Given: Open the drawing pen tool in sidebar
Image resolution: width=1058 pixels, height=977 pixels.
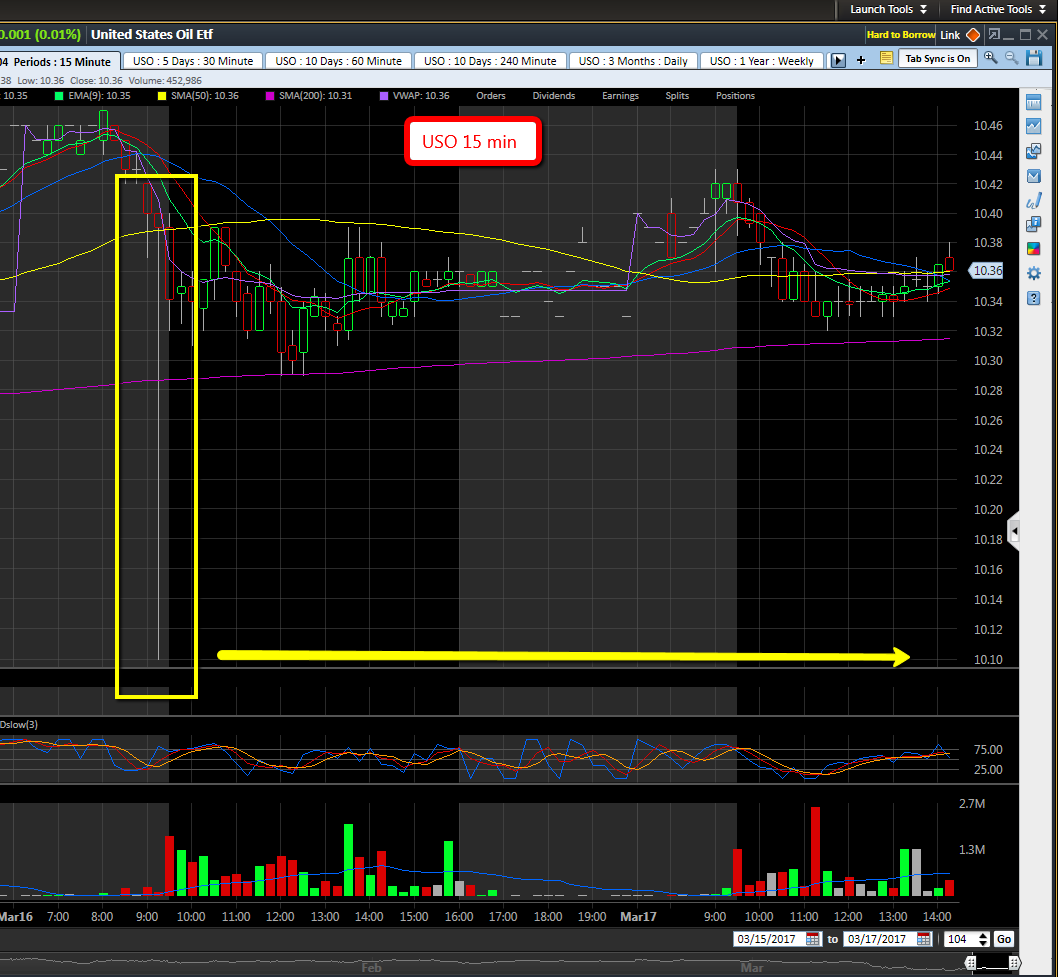Looking at the screenshot, I should (x=1034, y=200).
